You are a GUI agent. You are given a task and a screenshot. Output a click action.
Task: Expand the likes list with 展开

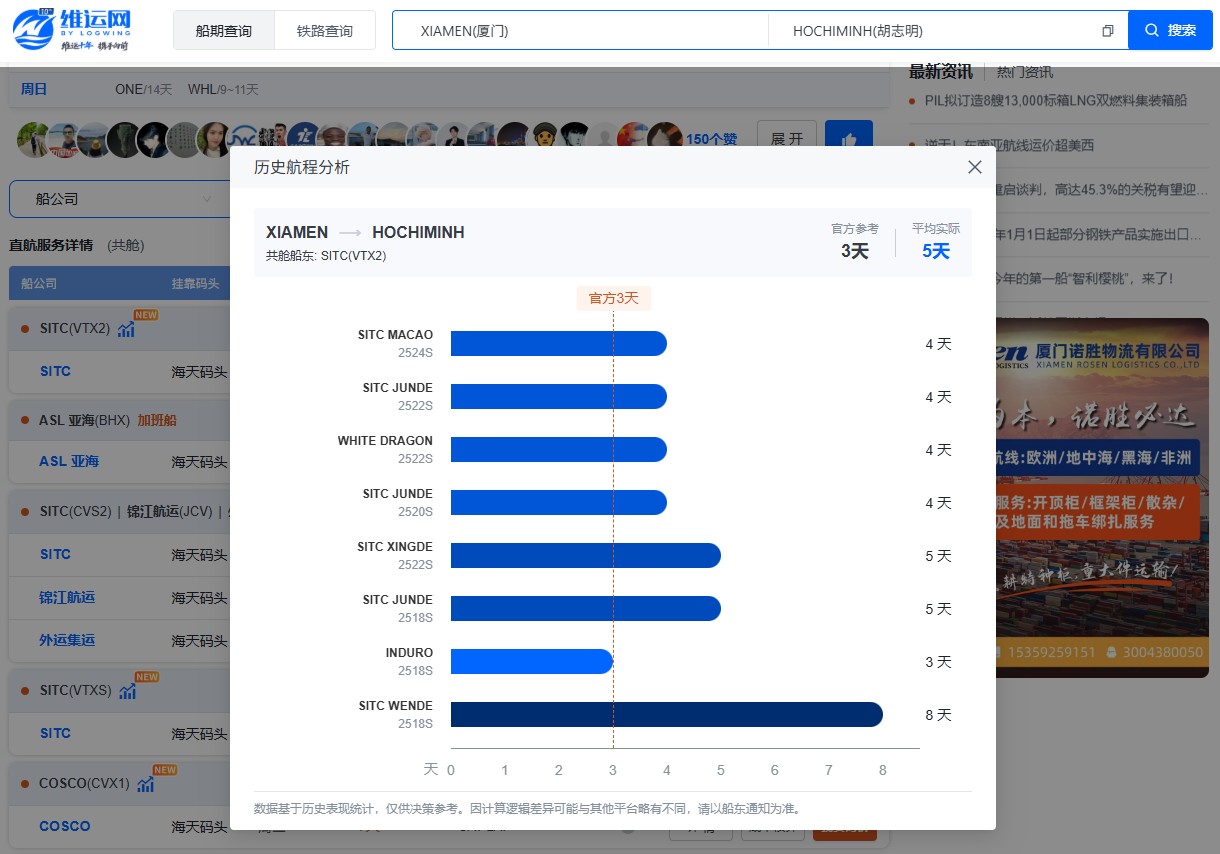pyautogui.click(x=786, y=140)
